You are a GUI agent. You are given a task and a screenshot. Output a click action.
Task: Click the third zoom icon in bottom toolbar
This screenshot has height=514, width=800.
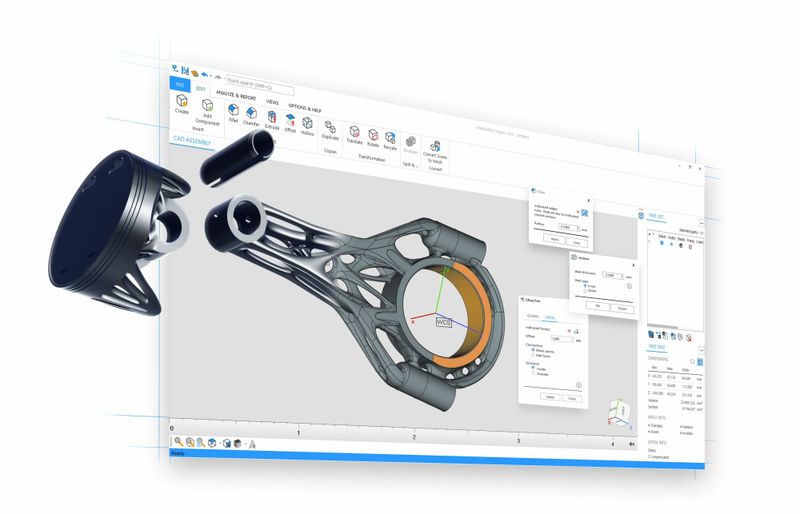201,443
